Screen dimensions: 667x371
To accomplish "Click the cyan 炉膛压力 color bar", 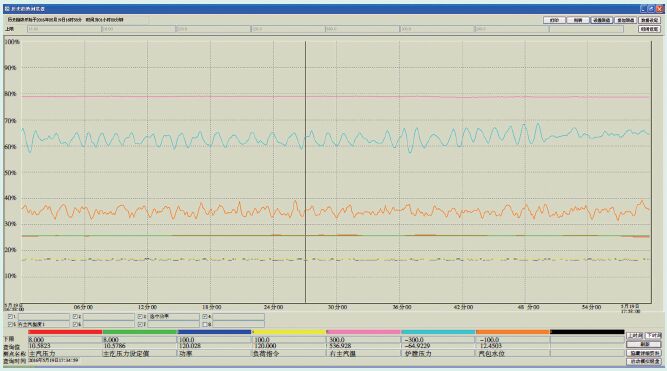I will [438, 332].
